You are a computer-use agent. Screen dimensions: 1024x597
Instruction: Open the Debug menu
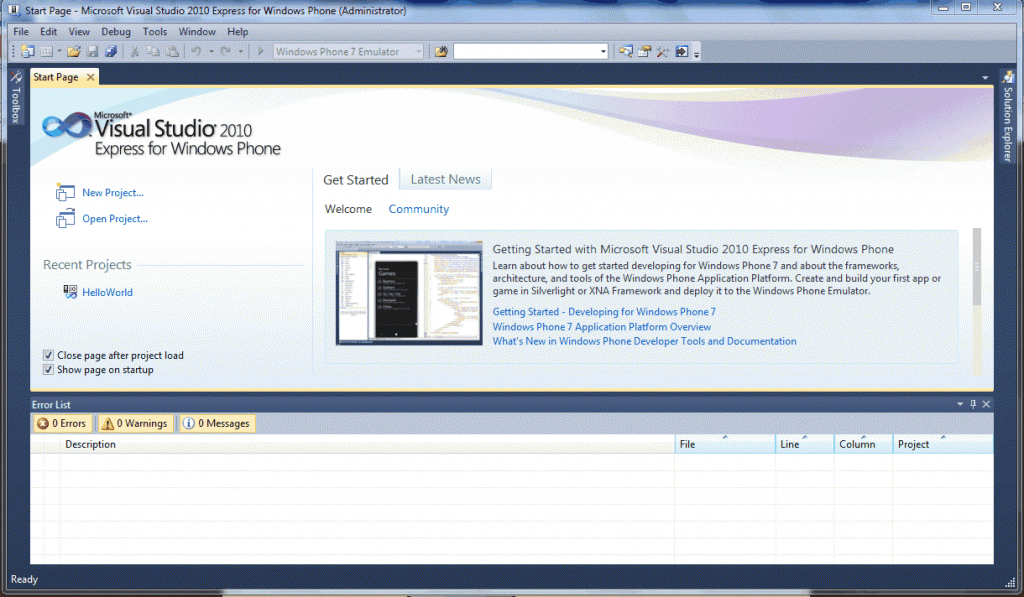click(116, 31)
